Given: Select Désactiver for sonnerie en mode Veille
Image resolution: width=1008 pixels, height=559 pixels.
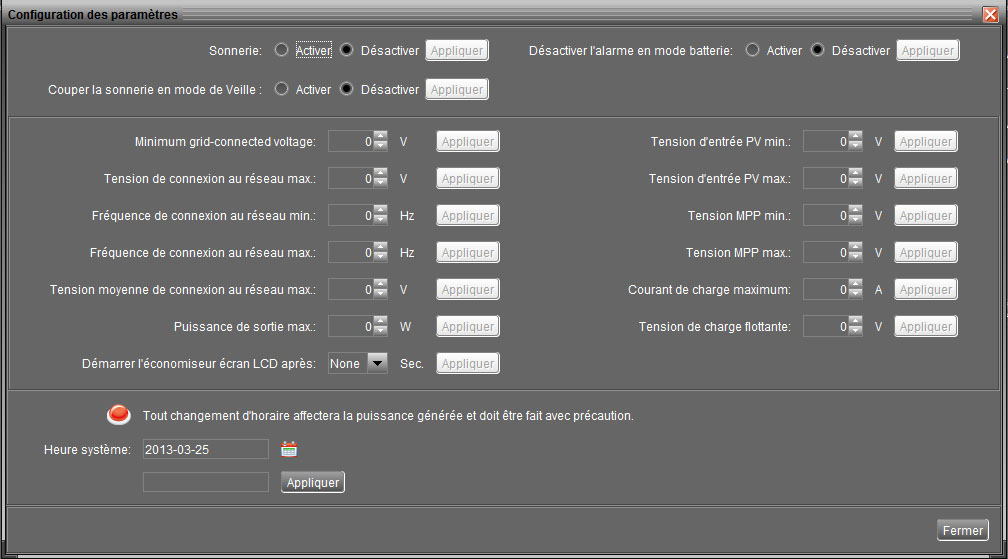Looking at the screenshot, I should (346, 89).
